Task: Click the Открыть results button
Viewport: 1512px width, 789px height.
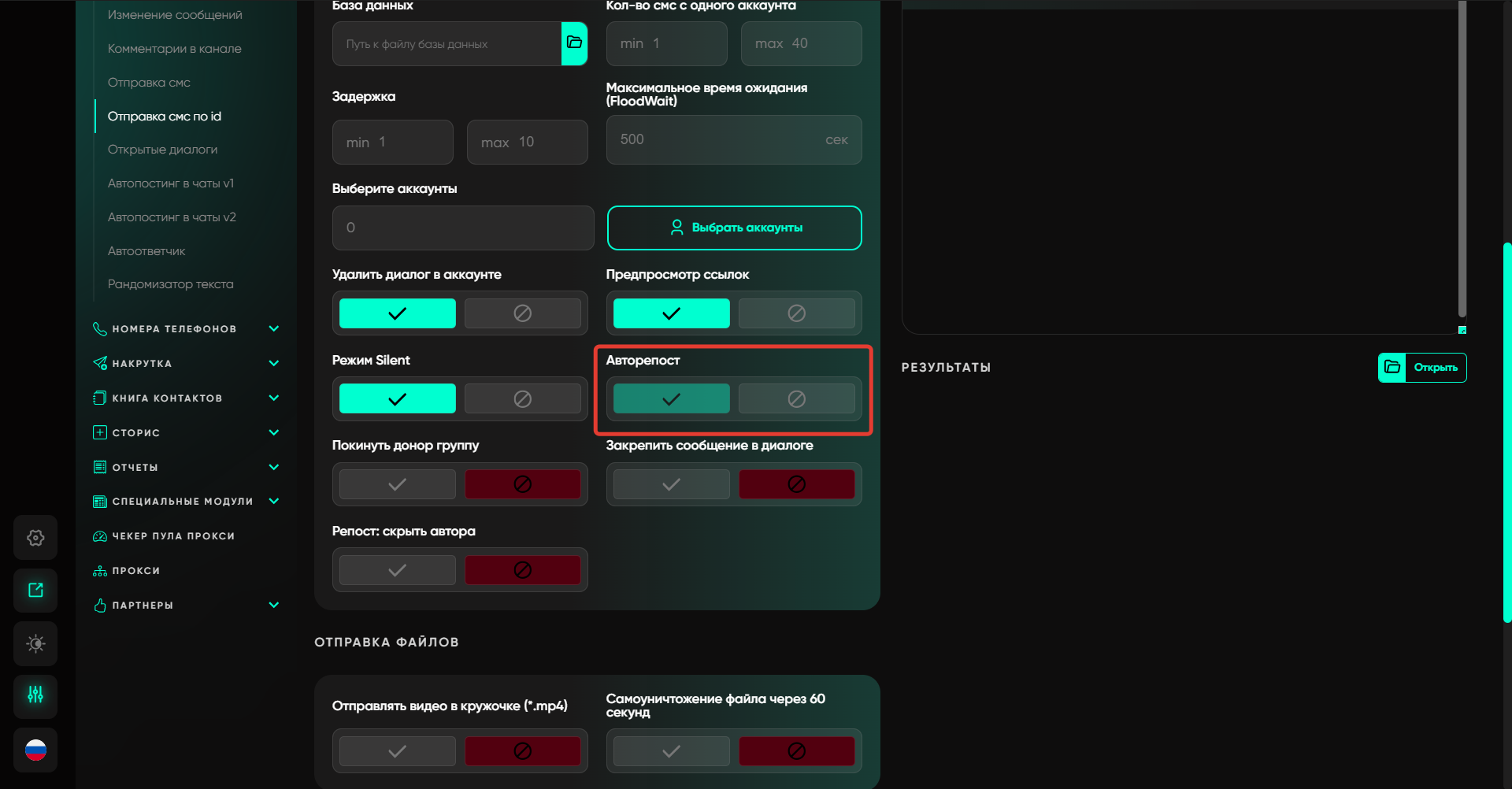Action: coord(1422,368)
